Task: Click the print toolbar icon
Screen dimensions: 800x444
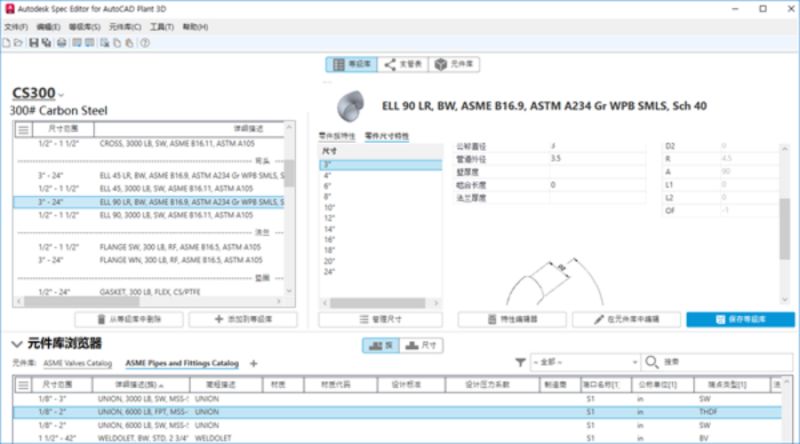Action: pos(62,43)
